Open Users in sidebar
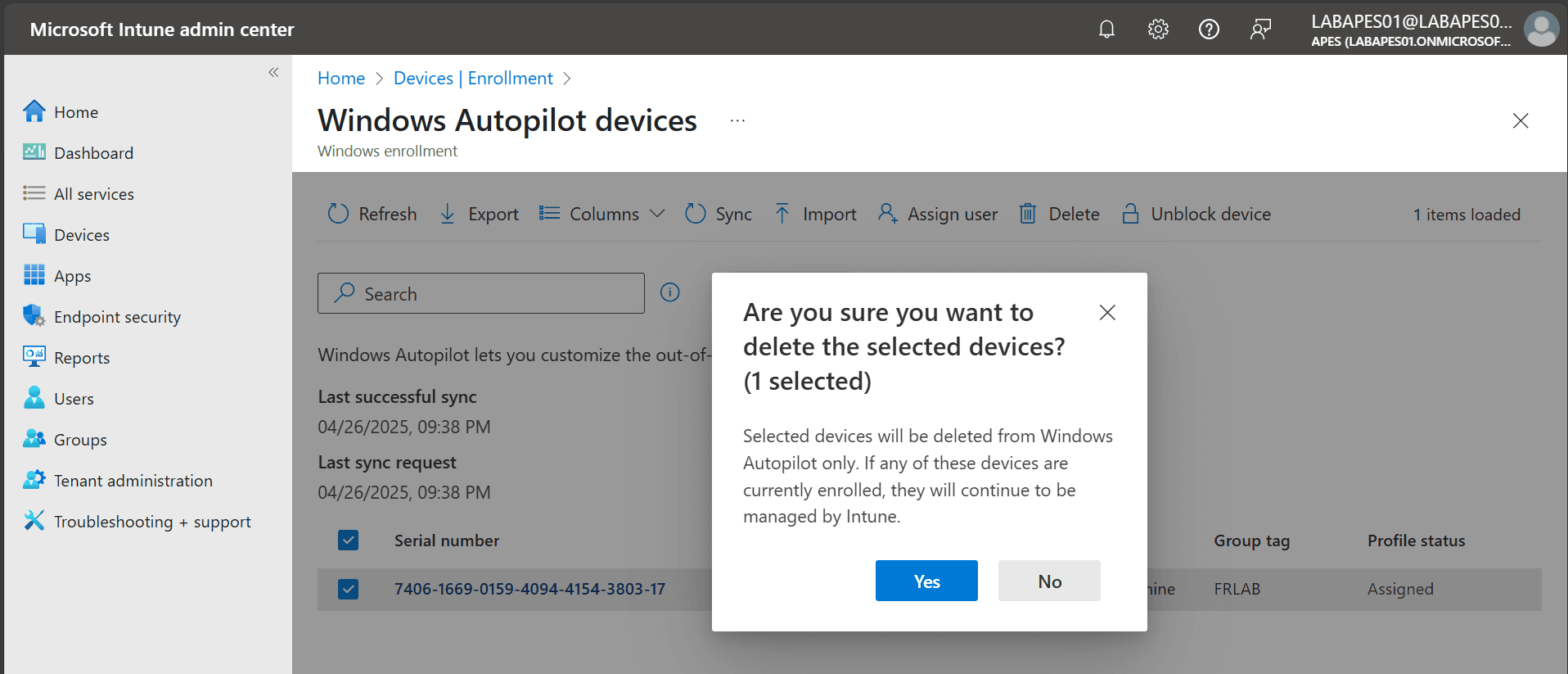This screenshot has height=674, width=1568. coord(58,398)
